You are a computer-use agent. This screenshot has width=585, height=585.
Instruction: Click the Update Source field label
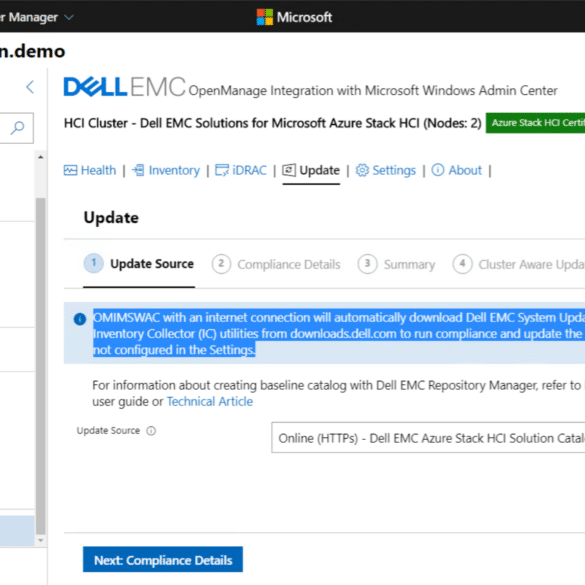pos(108,431)
